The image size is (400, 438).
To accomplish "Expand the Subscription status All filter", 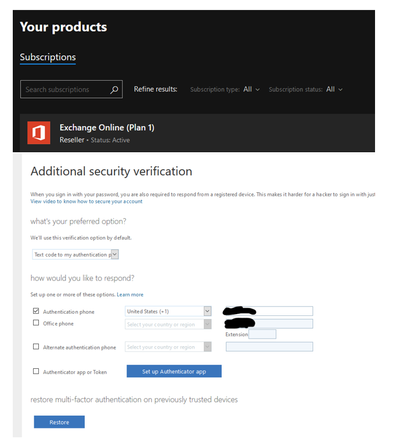I will [305, 89].
